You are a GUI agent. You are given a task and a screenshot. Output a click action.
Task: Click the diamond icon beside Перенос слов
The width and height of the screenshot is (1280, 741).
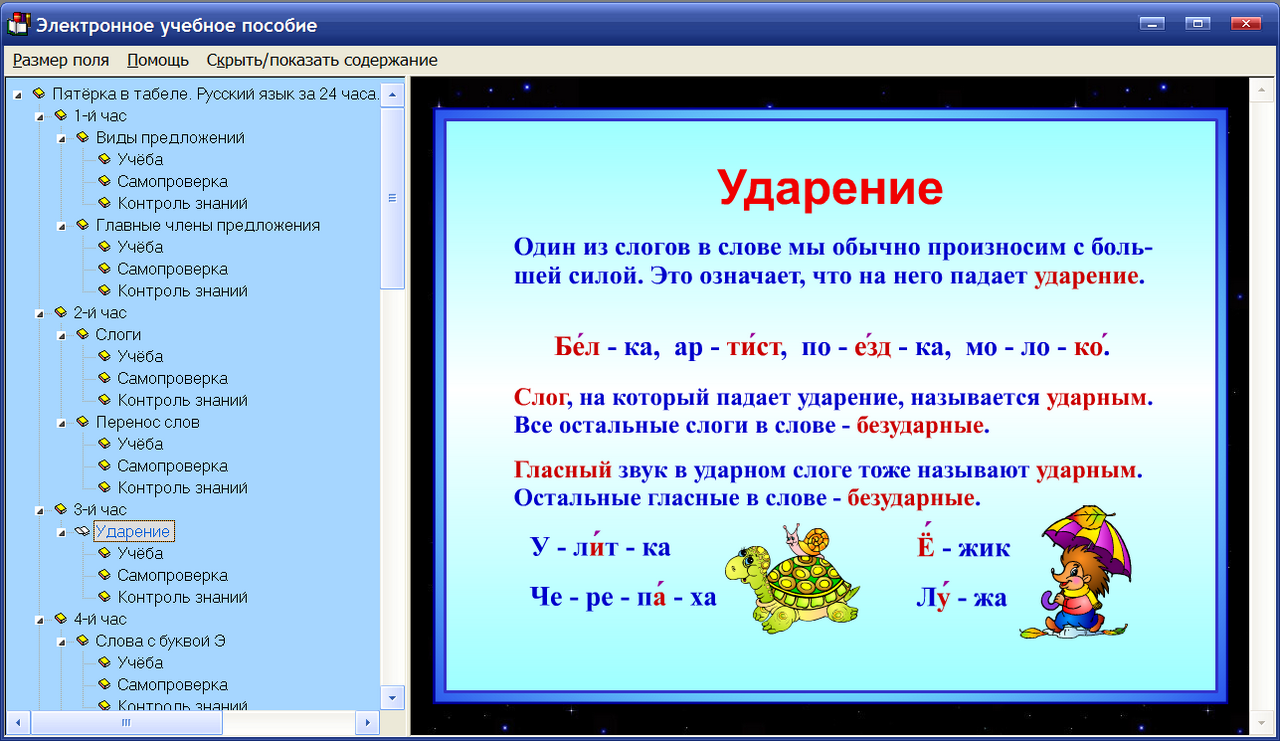click(x=82, y=422)
